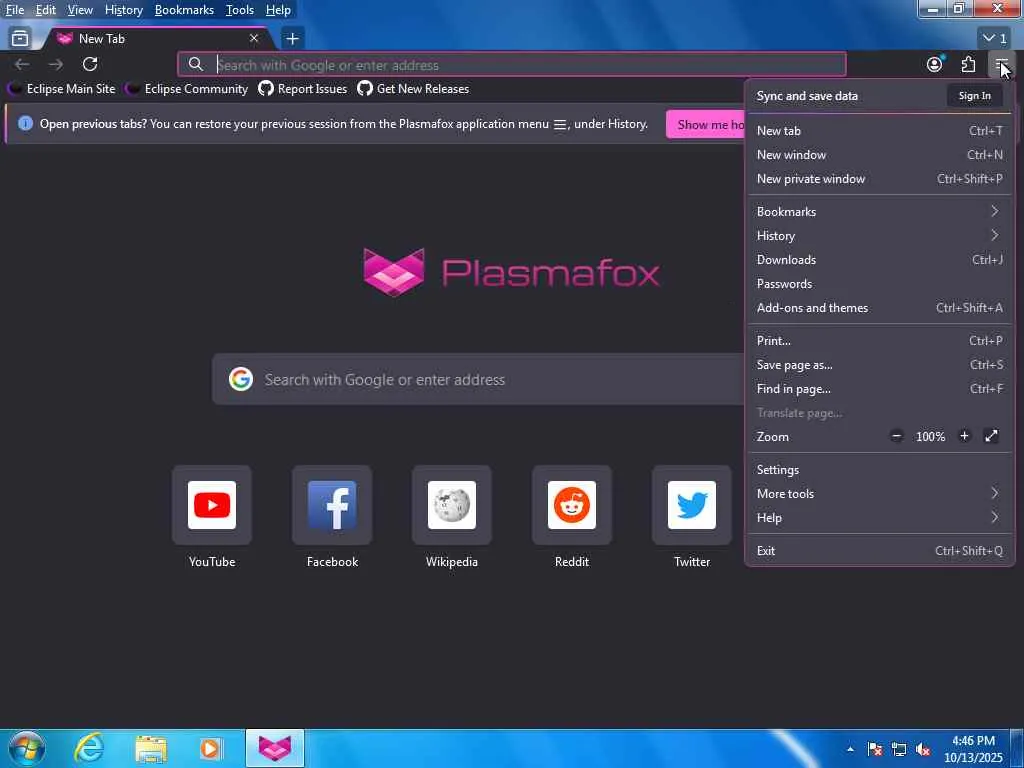The height and width of the screenshot is (768, 1024).
Task: Click the info icon in notification bar
Action: pyautogui.click(x=25, y=123)
